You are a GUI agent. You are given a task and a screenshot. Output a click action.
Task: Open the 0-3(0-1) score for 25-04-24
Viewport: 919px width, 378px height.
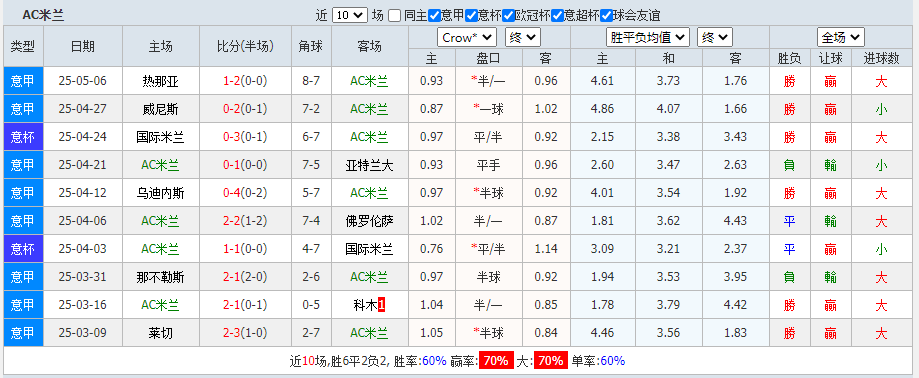tap(245, 137)
